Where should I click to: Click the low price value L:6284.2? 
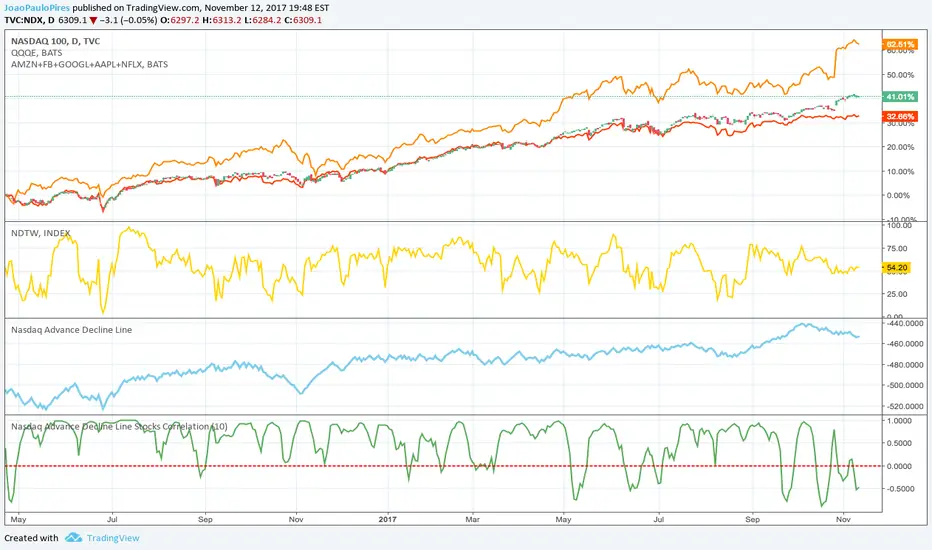point(262,20)
